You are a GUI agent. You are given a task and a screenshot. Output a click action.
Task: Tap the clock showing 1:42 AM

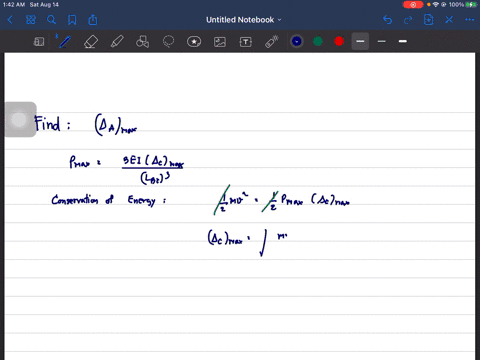pos(14,5)
